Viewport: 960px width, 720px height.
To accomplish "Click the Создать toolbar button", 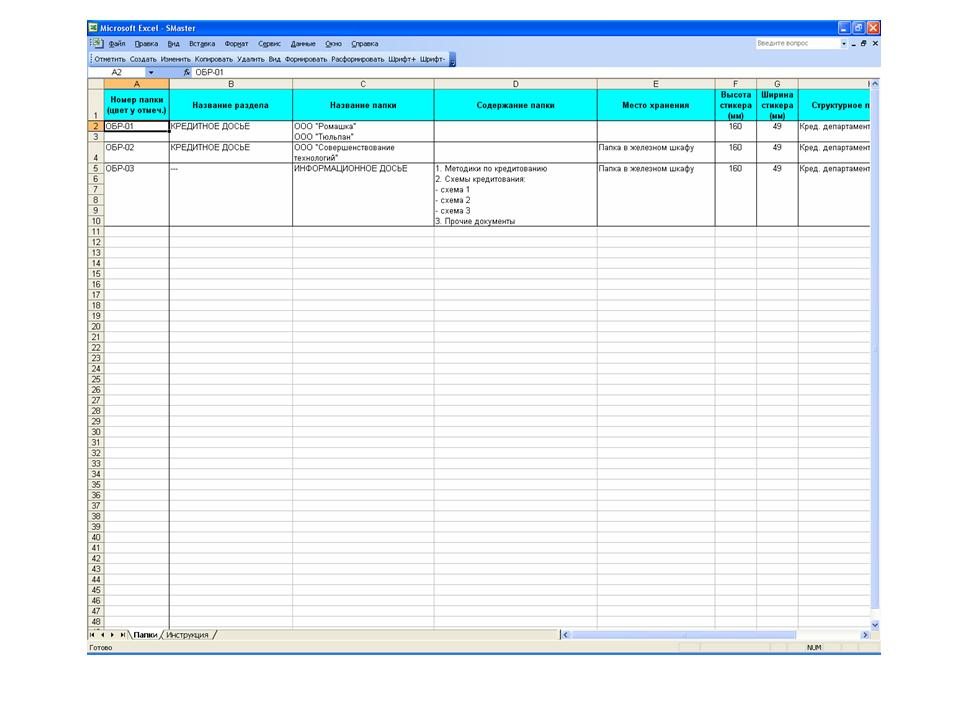I will click(143, 59).
